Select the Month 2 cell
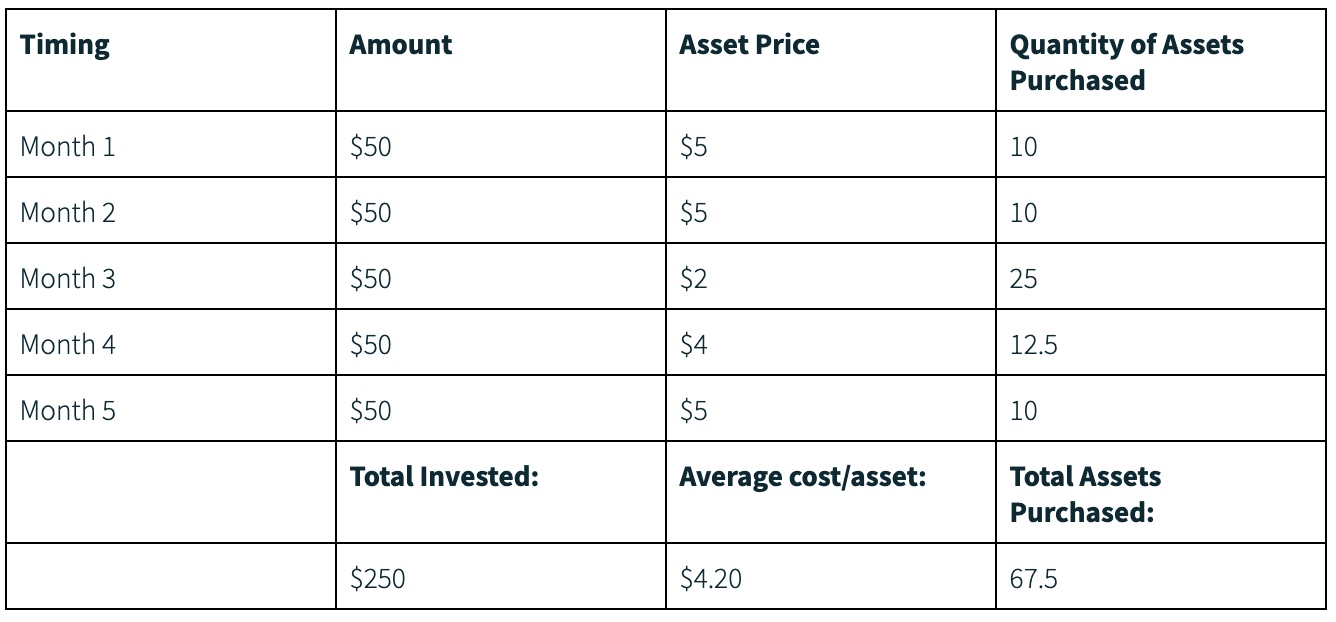1336x622 pixels. click(x=68, y=213)
